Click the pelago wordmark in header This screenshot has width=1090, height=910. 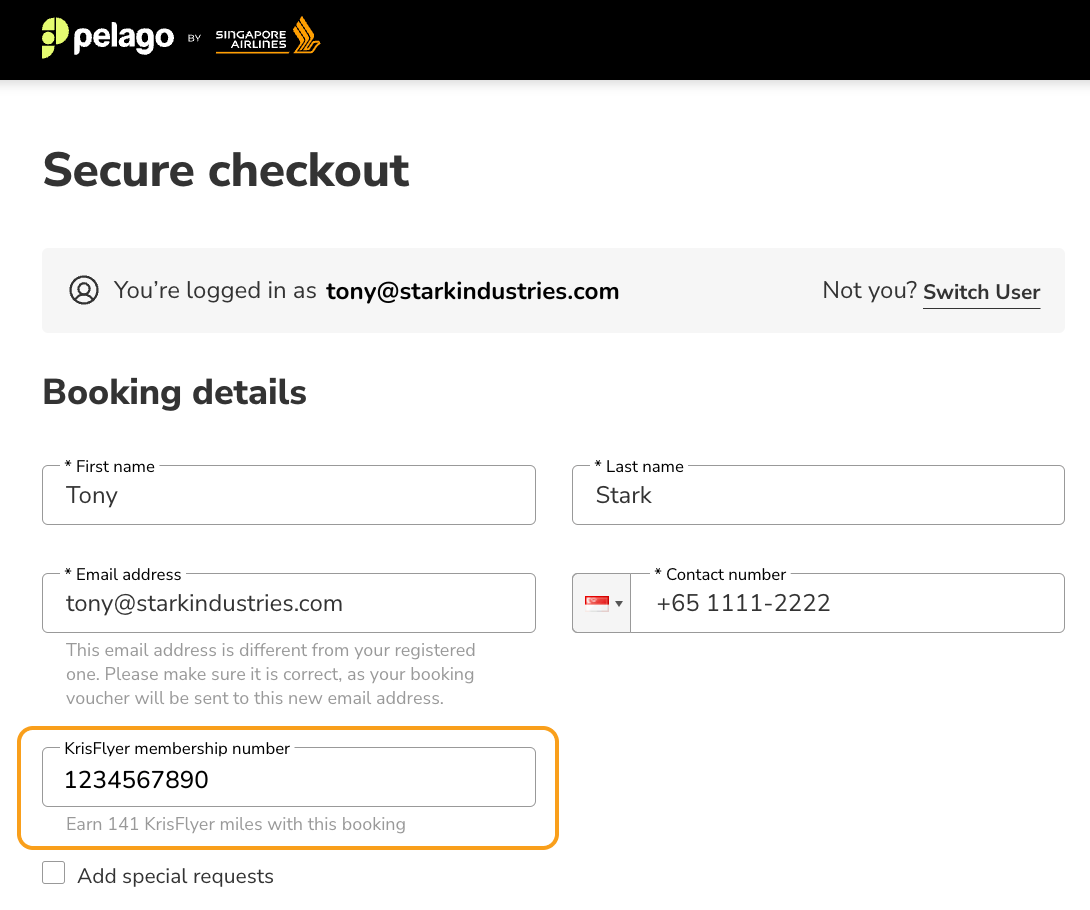pos(124,38)
